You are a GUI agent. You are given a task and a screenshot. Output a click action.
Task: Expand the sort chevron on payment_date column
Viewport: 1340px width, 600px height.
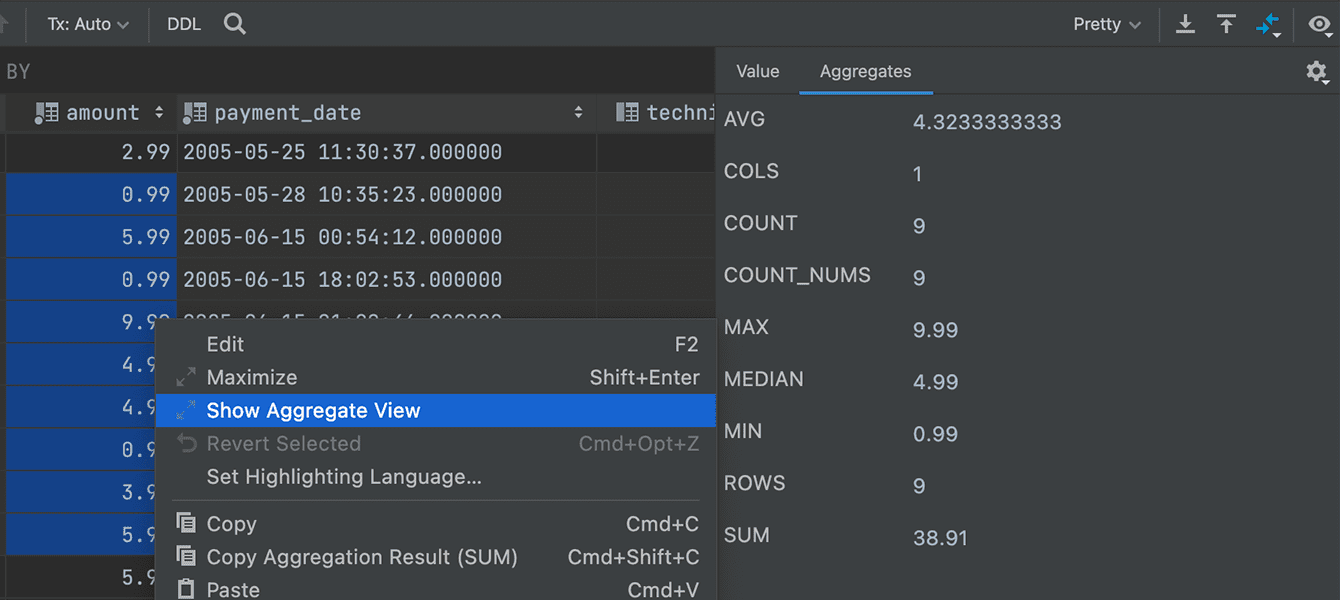[x=578, y=112]
